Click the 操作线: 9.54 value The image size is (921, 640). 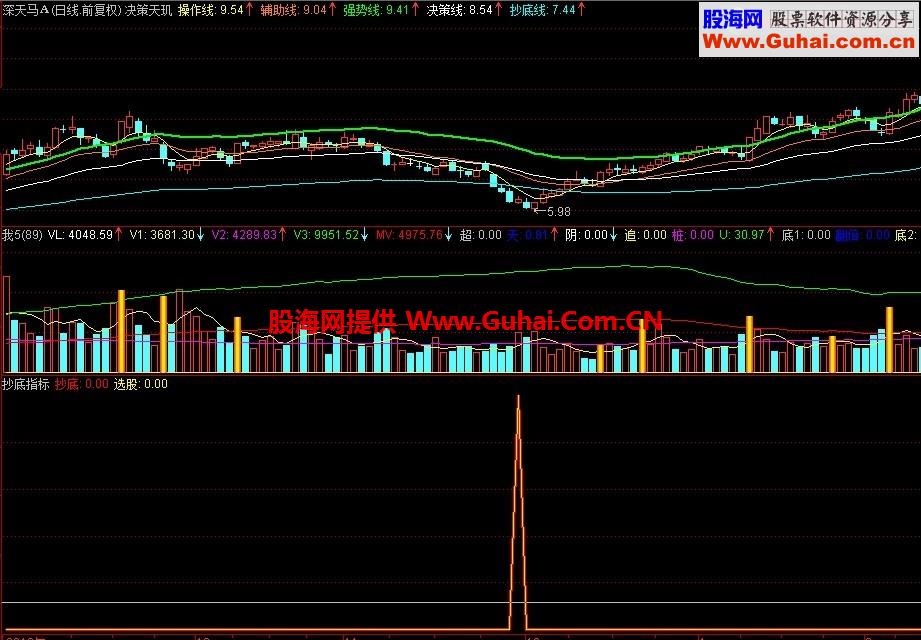(x=210, y=10)
